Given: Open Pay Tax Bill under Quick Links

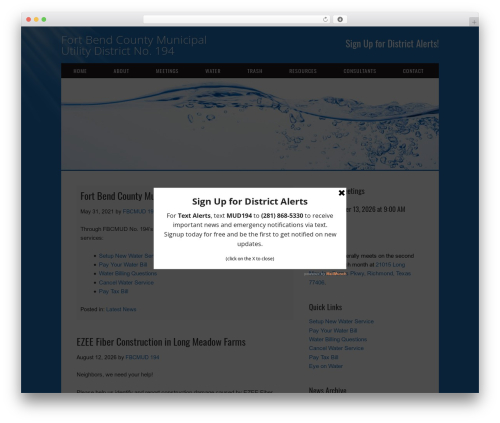Looking at the screenshot, I should point(323,357).
